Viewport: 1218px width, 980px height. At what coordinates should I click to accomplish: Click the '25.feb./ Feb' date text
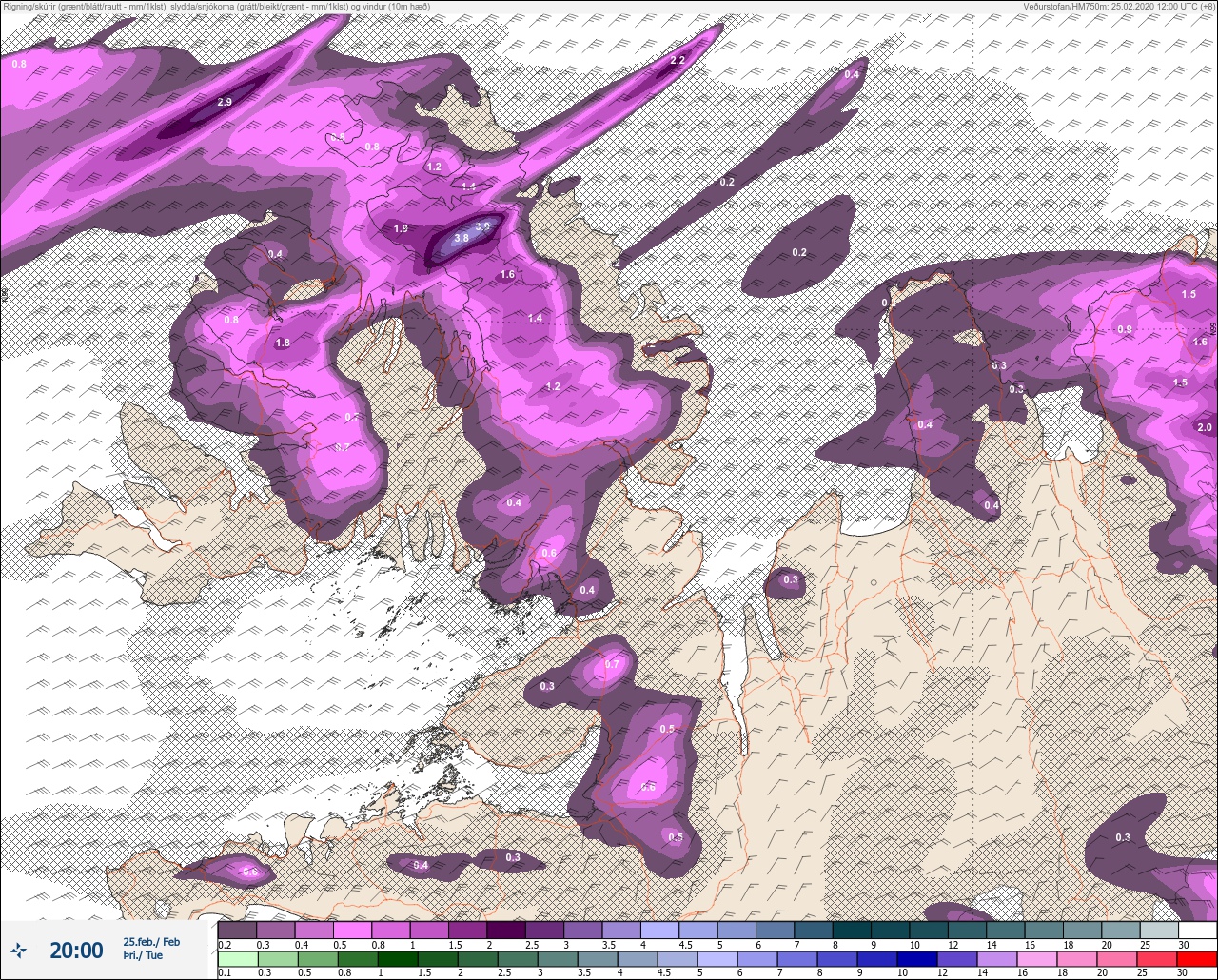click(151, 942)
